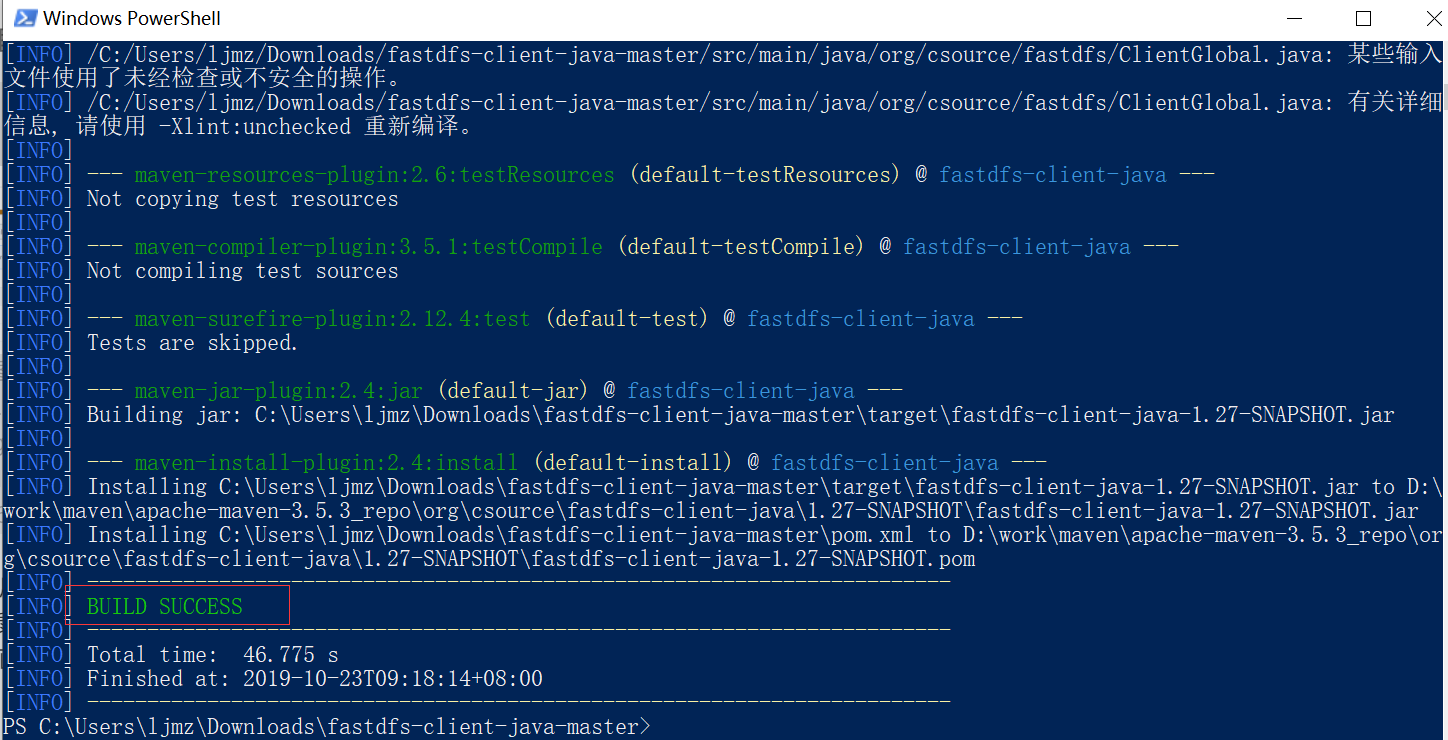Click the ClientGlobal.java file path
The width and height of the screenshot is (1448, 740).
(600, 53)
